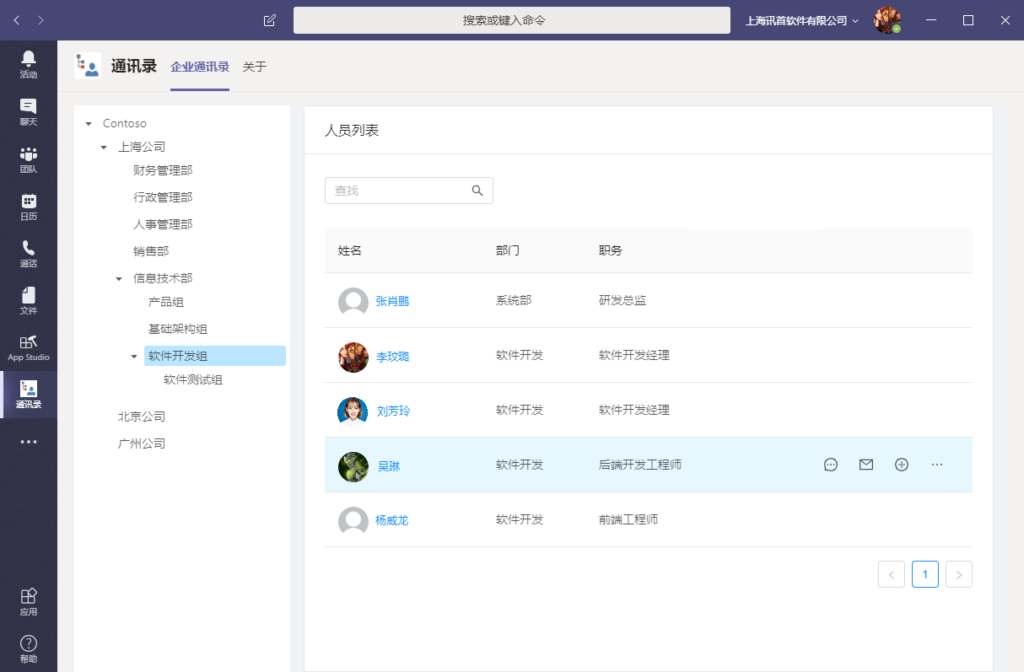1024x672 pixels.
Task: Collapse the 信息技术部 node arrow
Action: point(119,279)
